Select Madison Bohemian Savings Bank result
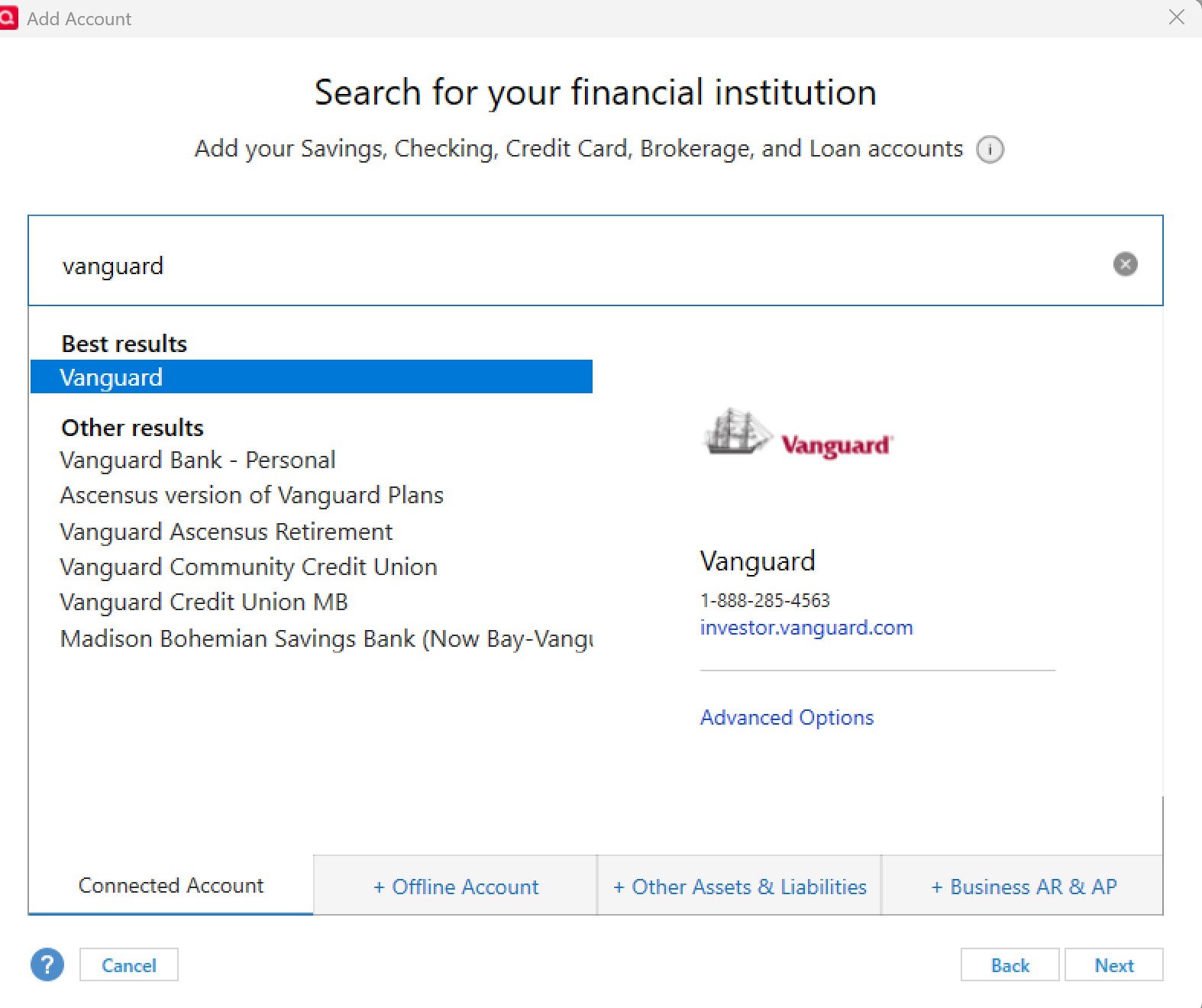Viewport: 1202px width, 1008px height. pyautogui.click(x=327, y=638)
